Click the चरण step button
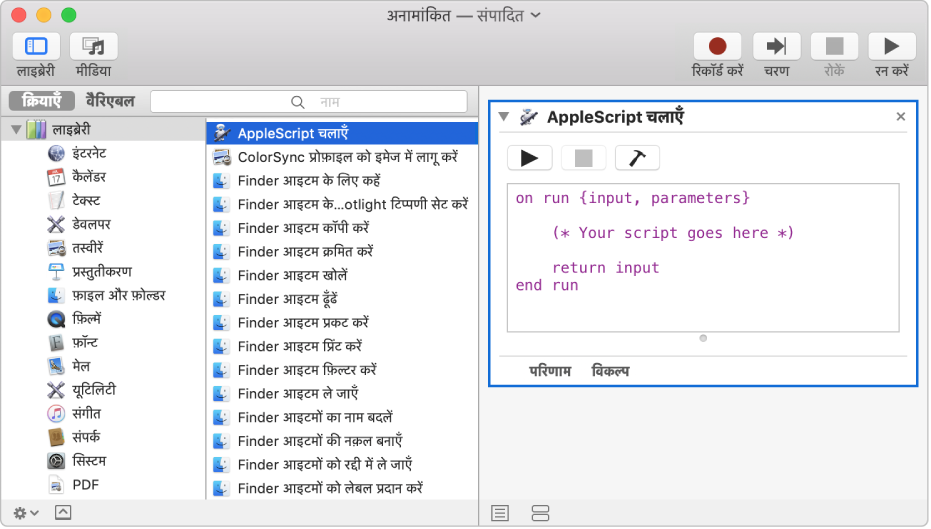931x529 pixels. [x=776, y=46]
